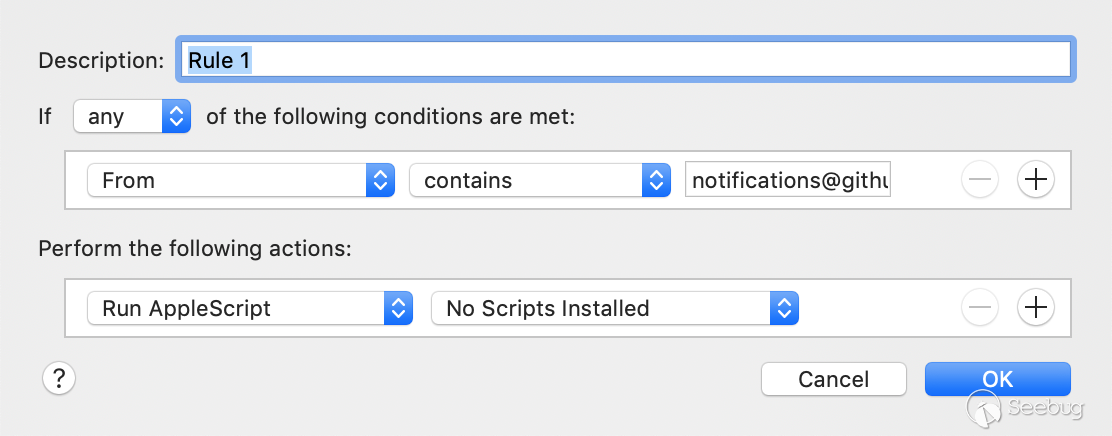
Task: Click the 'Description:' label
Action: point(101,60)
